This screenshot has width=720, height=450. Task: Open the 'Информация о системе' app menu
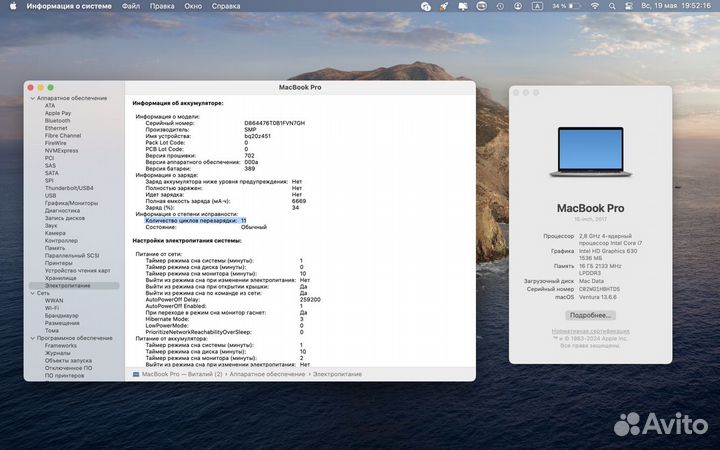(x=69, y=6)
